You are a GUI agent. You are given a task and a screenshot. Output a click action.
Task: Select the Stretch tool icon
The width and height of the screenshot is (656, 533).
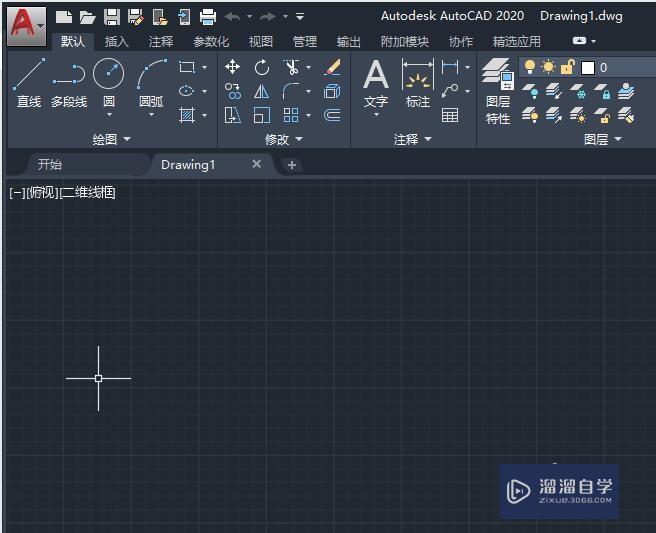(232, 115)
